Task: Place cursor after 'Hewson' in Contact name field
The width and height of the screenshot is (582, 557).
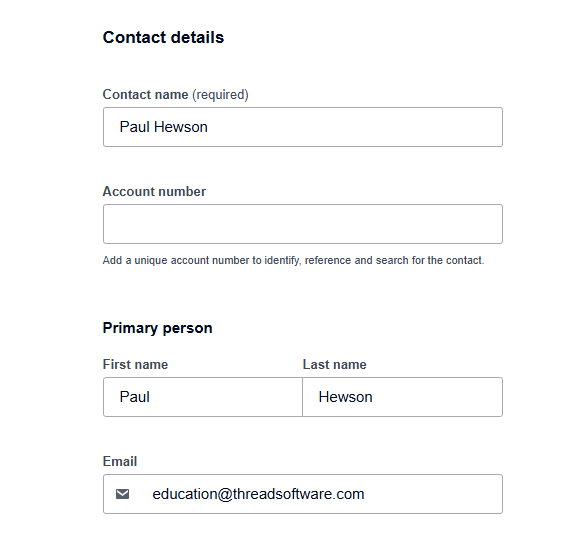Action: pos(209,127)
